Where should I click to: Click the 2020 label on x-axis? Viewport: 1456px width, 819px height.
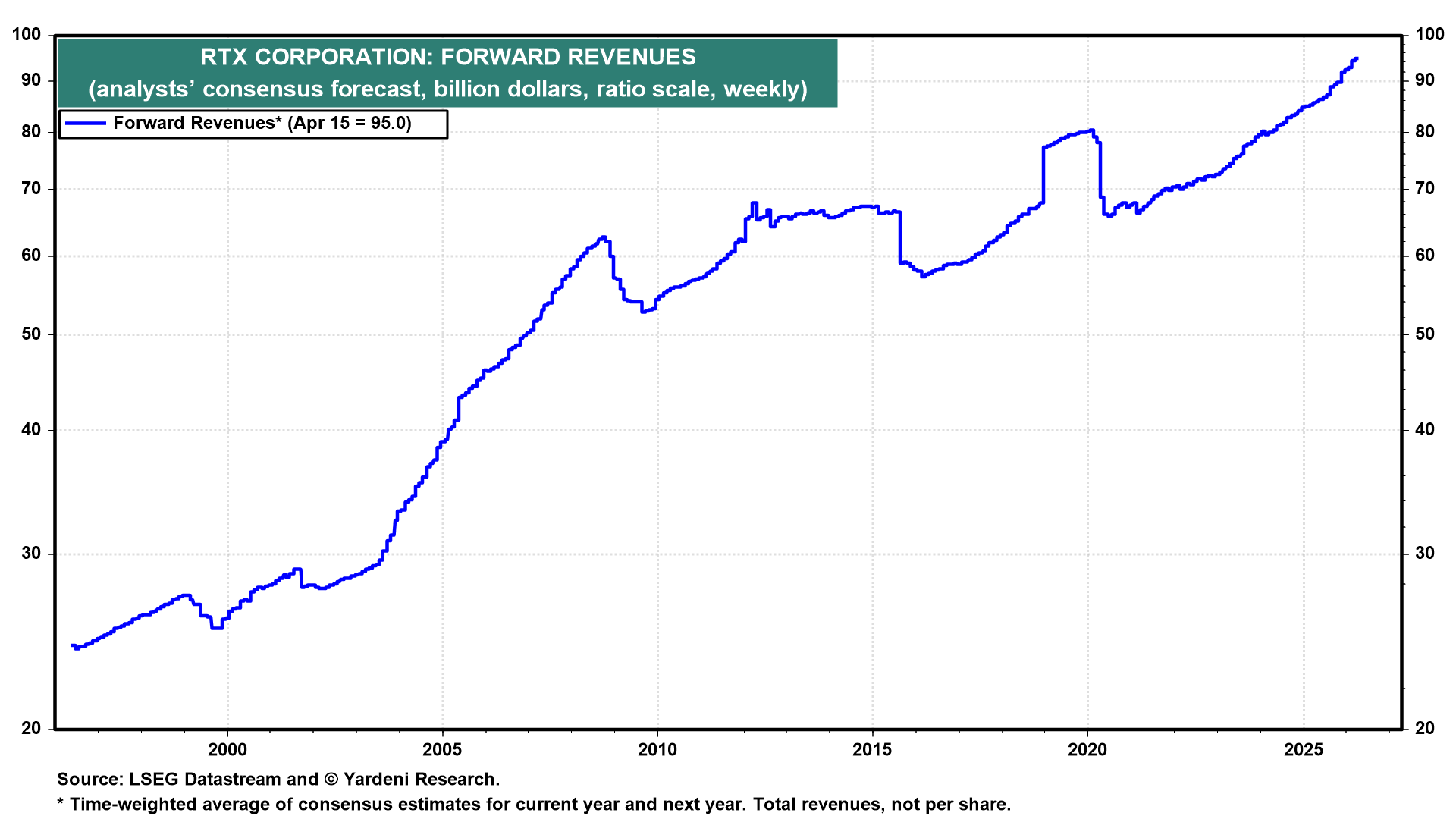pyautogui.click(x=1087, y=750)
